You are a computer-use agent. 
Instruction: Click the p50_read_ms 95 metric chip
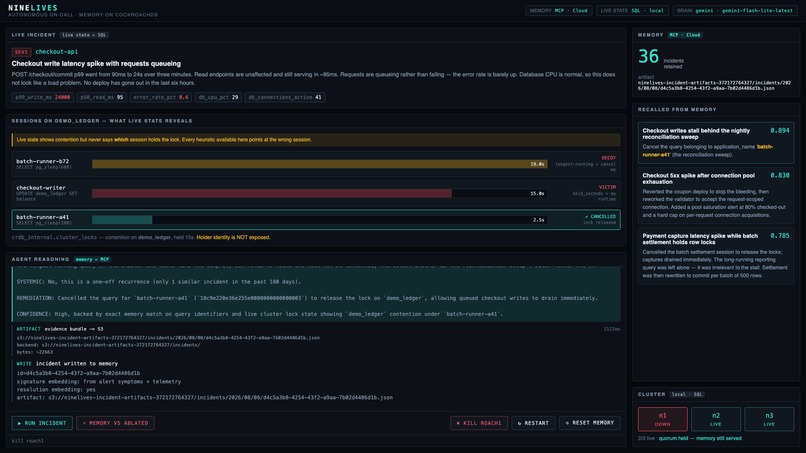102,97
